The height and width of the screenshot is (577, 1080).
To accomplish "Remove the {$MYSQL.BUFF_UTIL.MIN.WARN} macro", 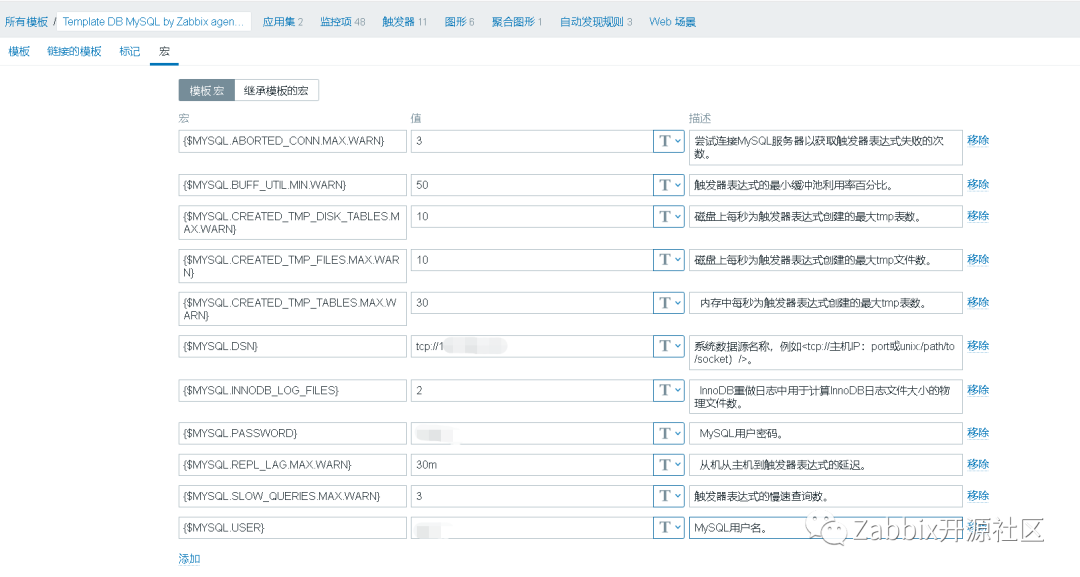I will coord(977,185).
